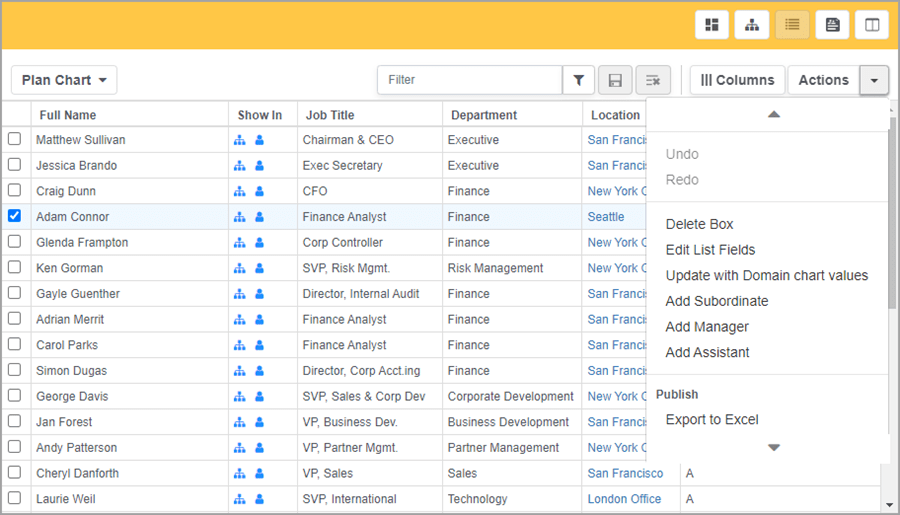Open Laurie Weil's London Office link
Viewport: 900px width, 515px height.
pyautogui.click(x=624, y=499)
